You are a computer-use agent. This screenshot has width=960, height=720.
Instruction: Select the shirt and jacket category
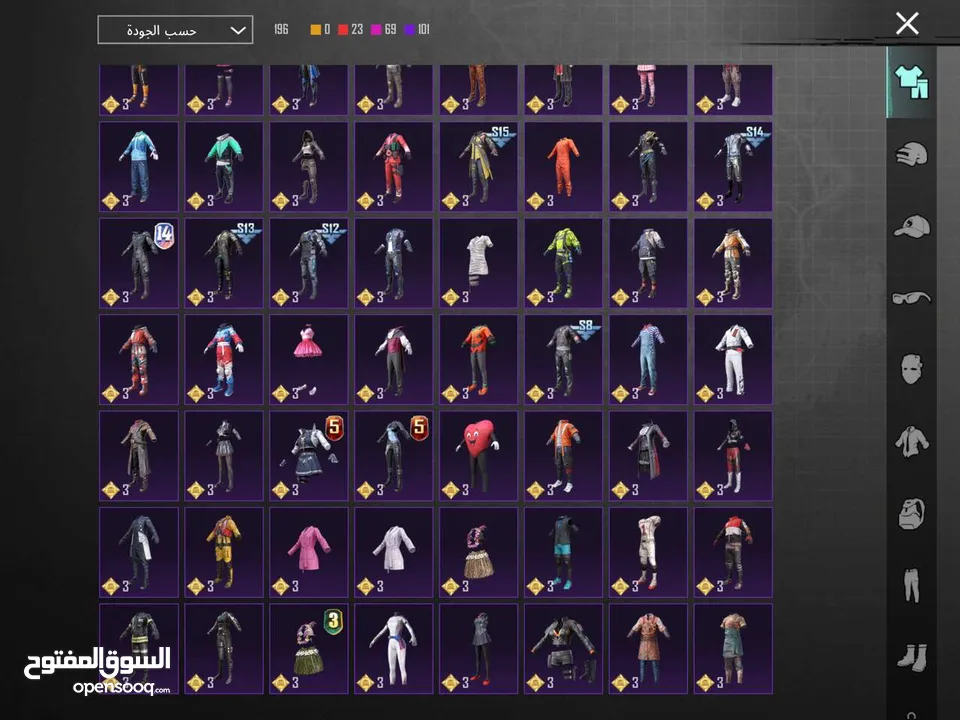911,441
